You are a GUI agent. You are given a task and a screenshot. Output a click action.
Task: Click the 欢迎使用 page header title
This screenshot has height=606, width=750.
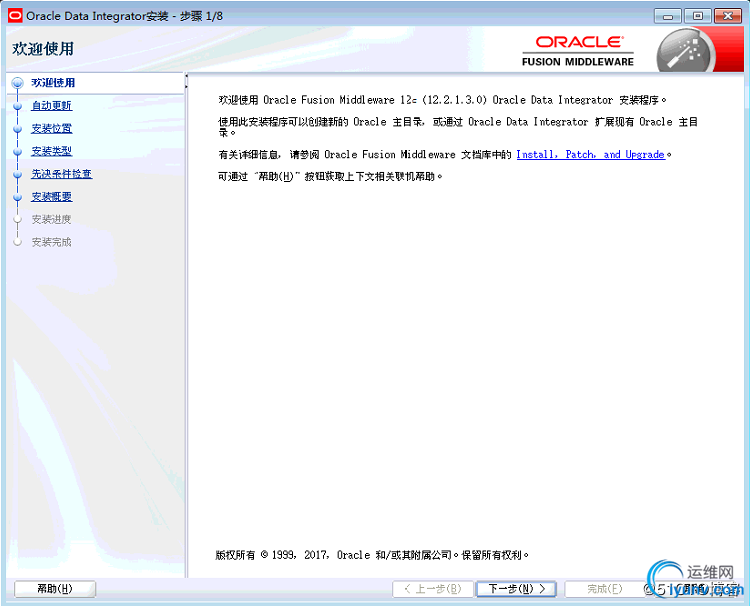43,49
